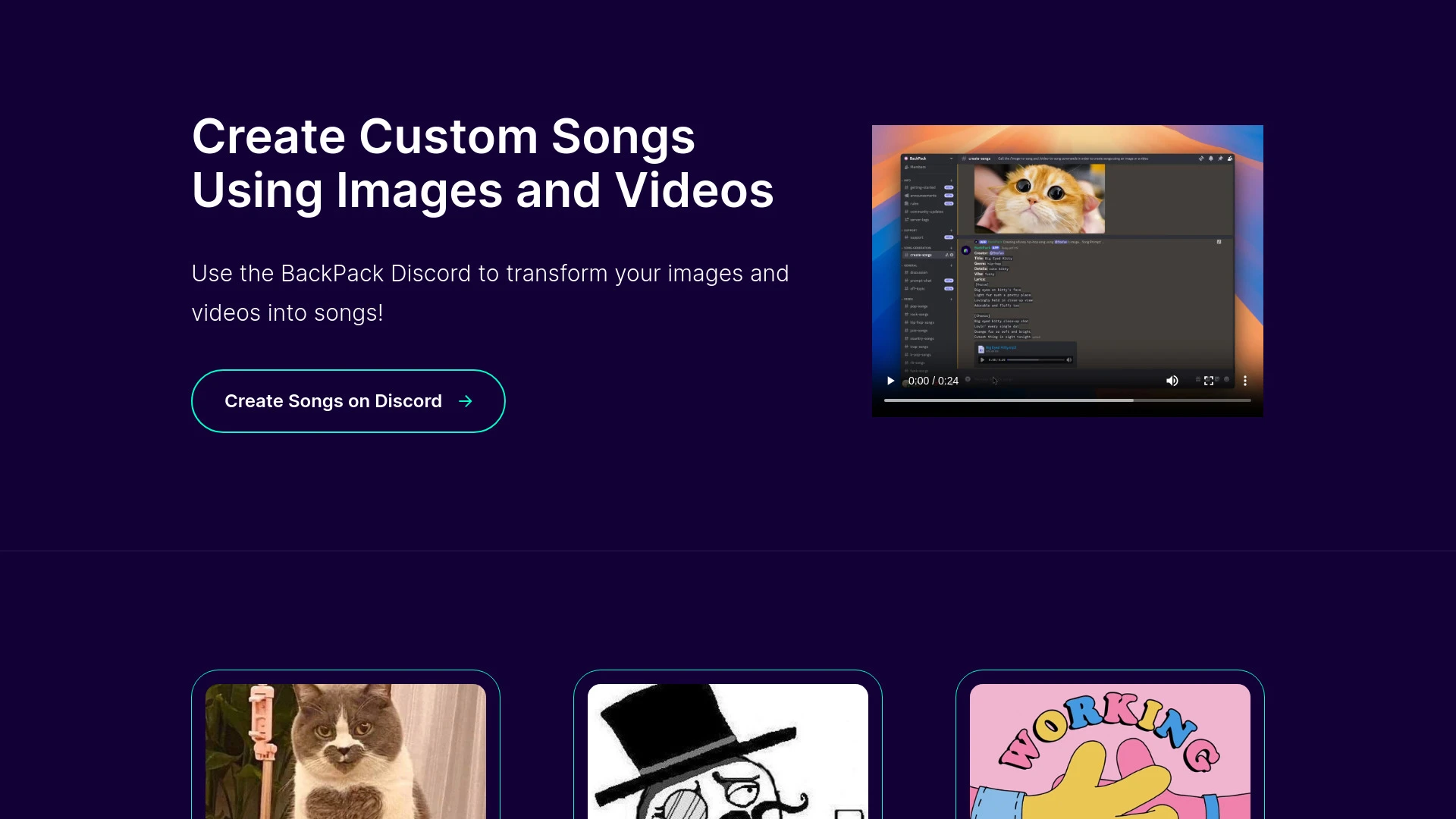The image size is (1456, 819).
Task: Click the arrow icon inside Discord button
Action: 466,401
